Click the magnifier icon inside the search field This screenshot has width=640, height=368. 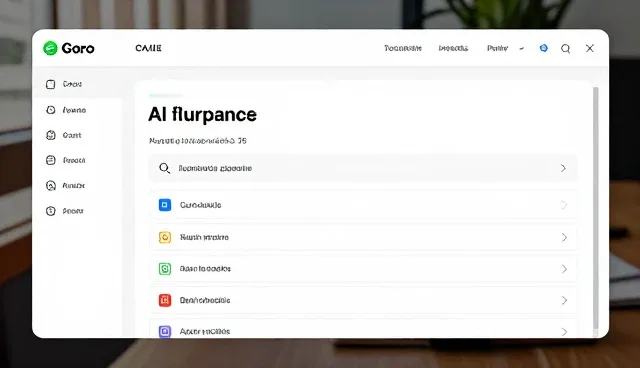pos(164,168)
